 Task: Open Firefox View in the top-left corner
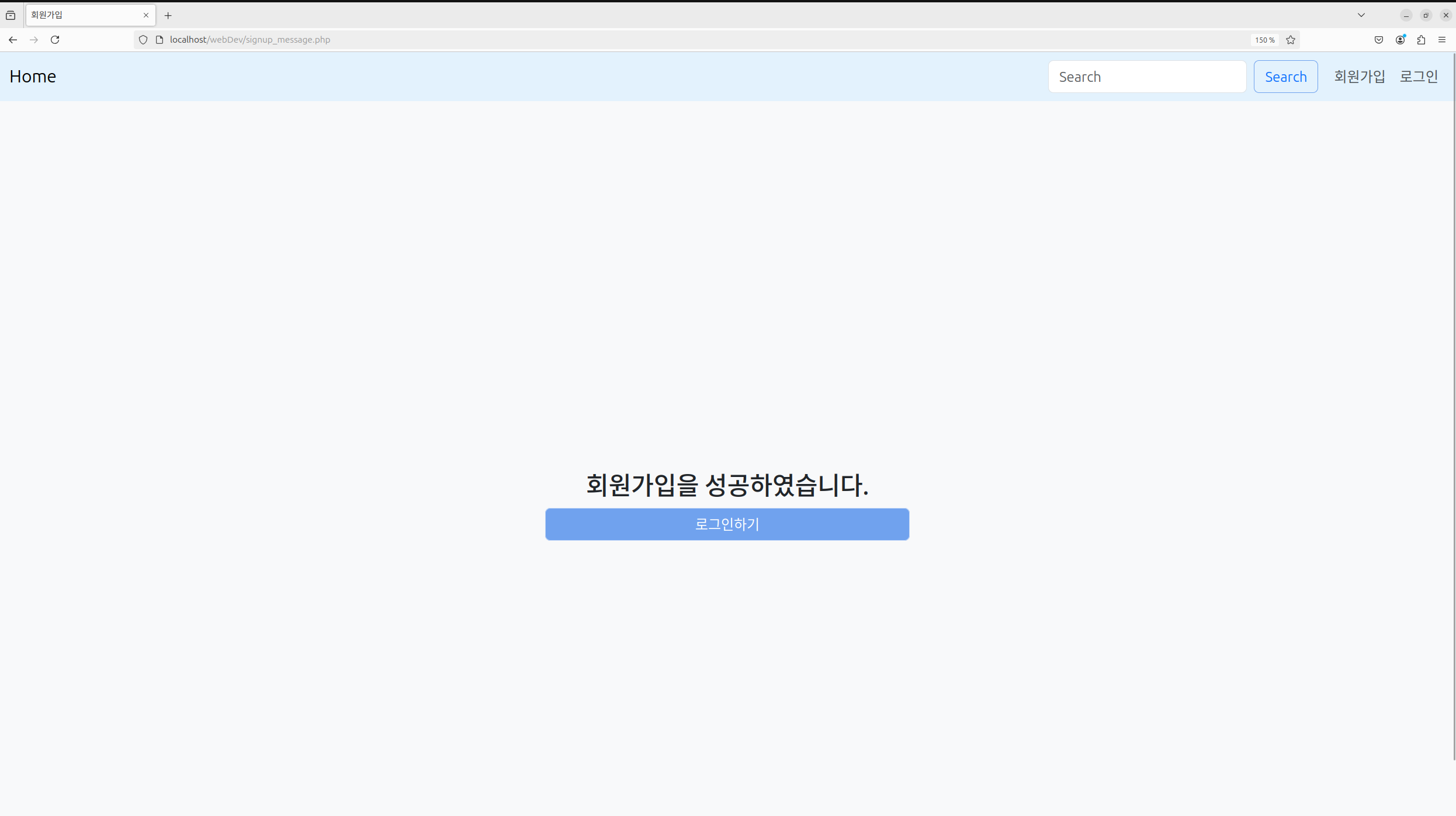(x=11, y=15)
